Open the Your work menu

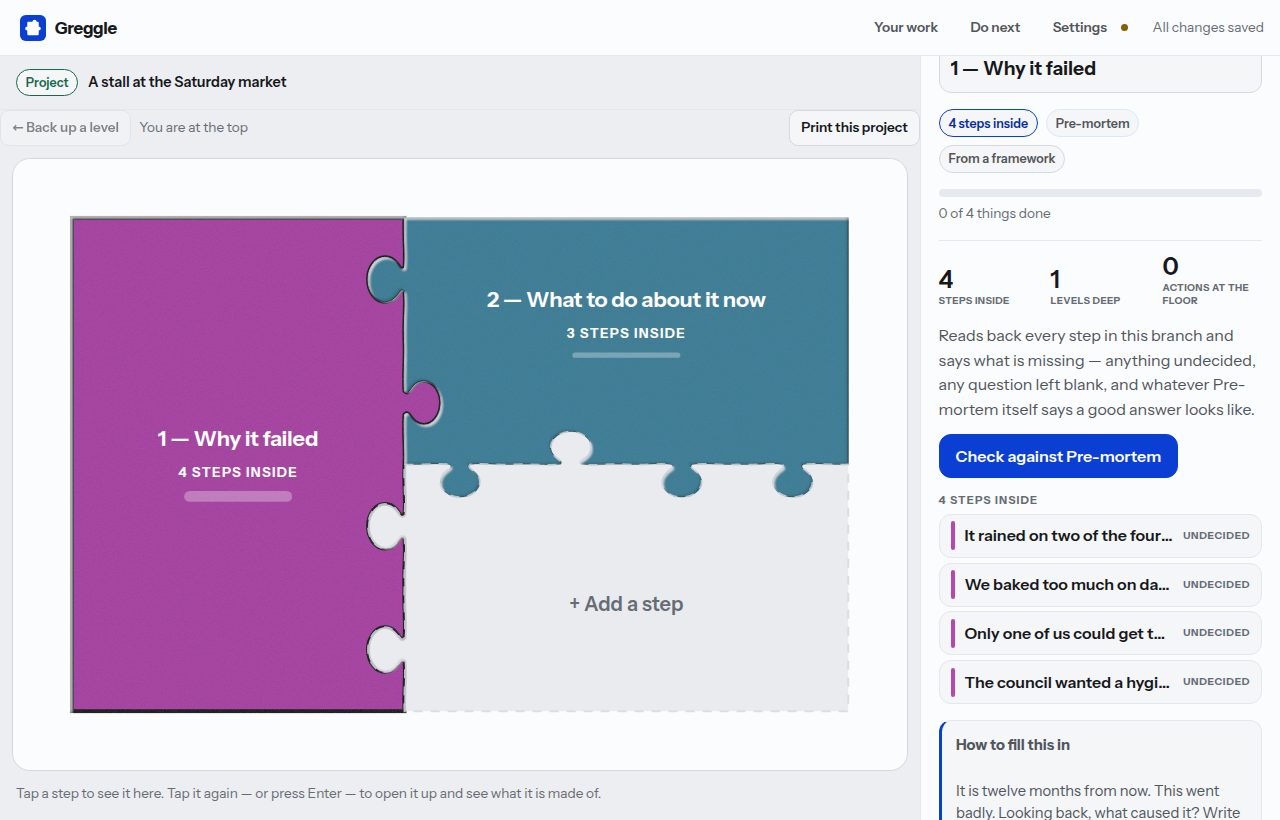click(x=906, y=27)
